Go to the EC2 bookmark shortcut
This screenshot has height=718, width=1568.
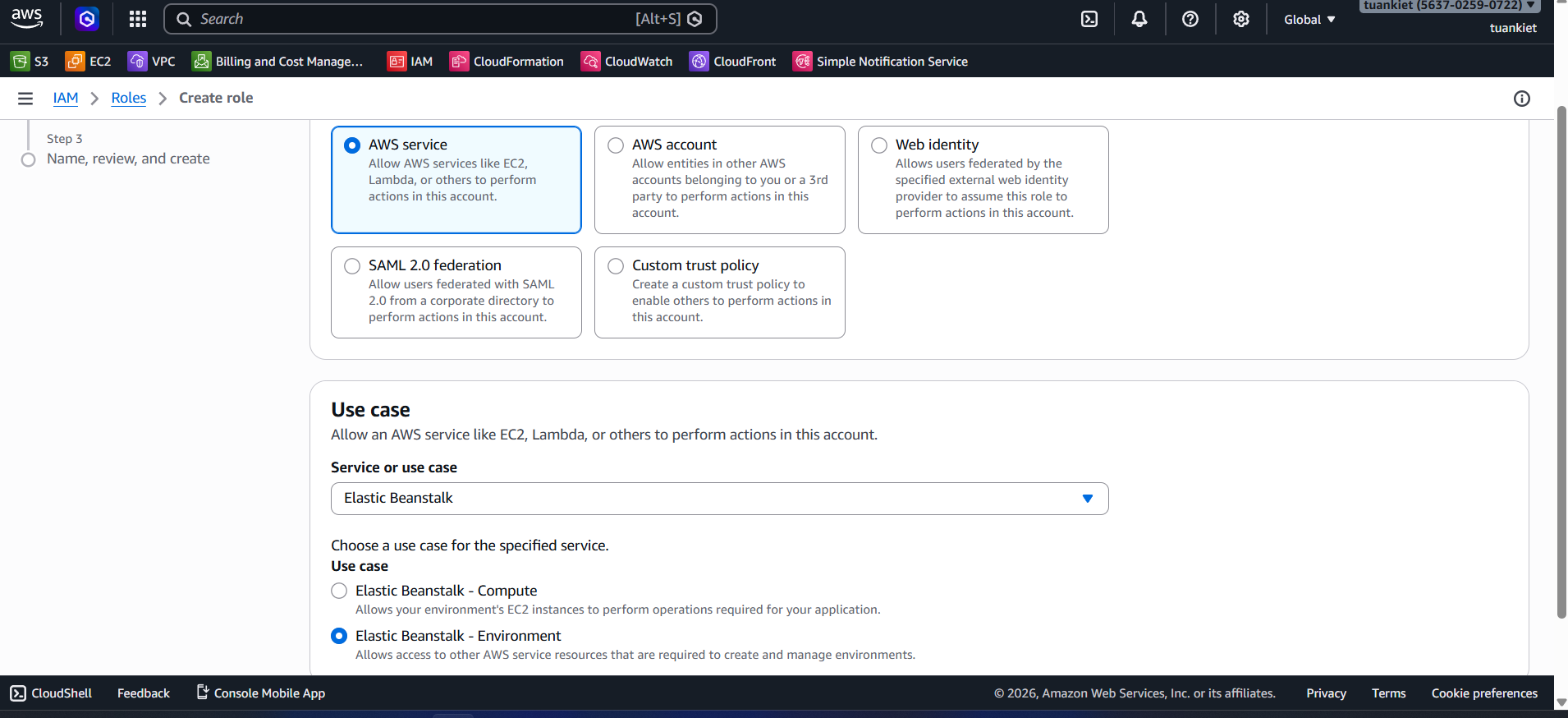point(88,62)
